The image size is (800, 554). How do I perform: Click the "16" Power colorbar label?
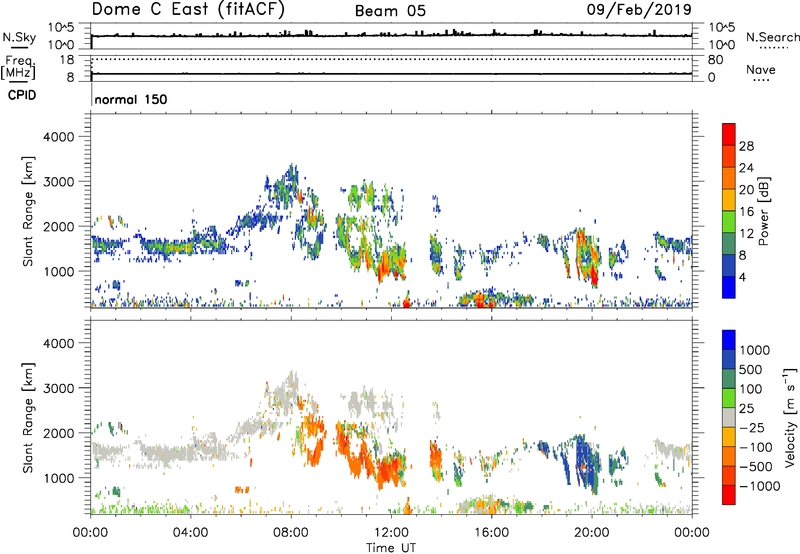[746, 212]
